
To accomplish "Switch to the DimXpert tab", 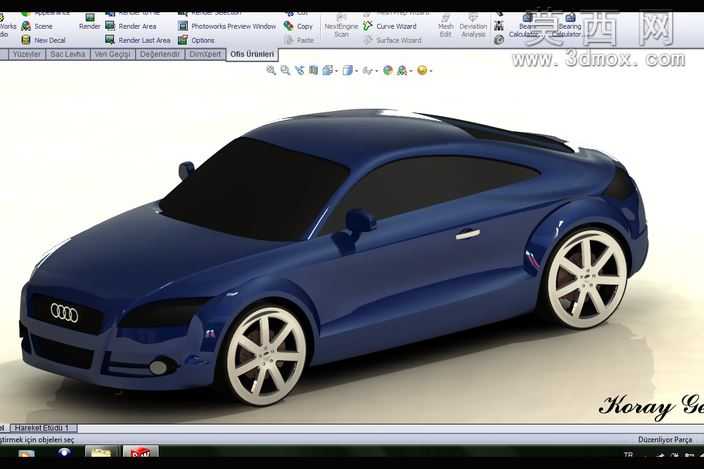I will click(205, 54).
